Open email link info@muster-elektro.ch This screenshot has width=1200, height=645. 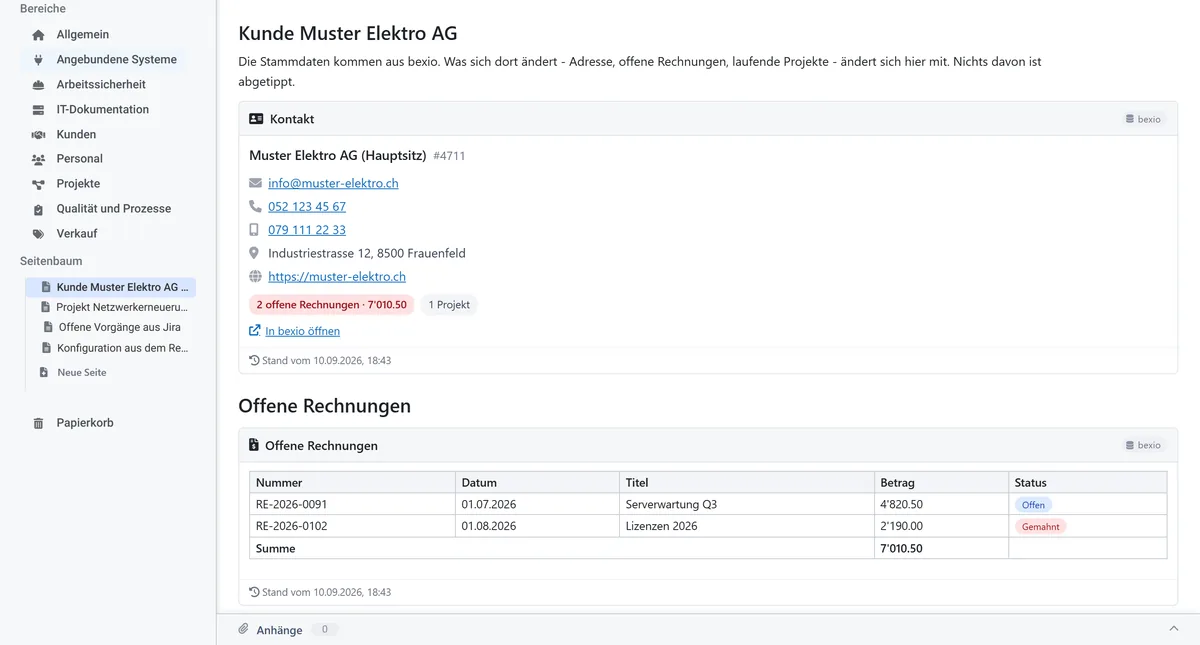point(333,184)
